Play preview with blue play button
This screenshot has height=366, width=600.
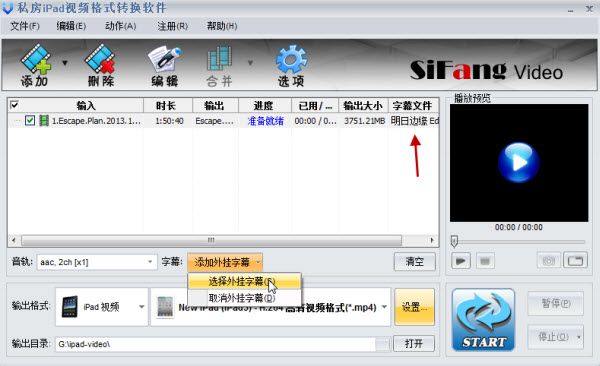click(x=518, y=162)
